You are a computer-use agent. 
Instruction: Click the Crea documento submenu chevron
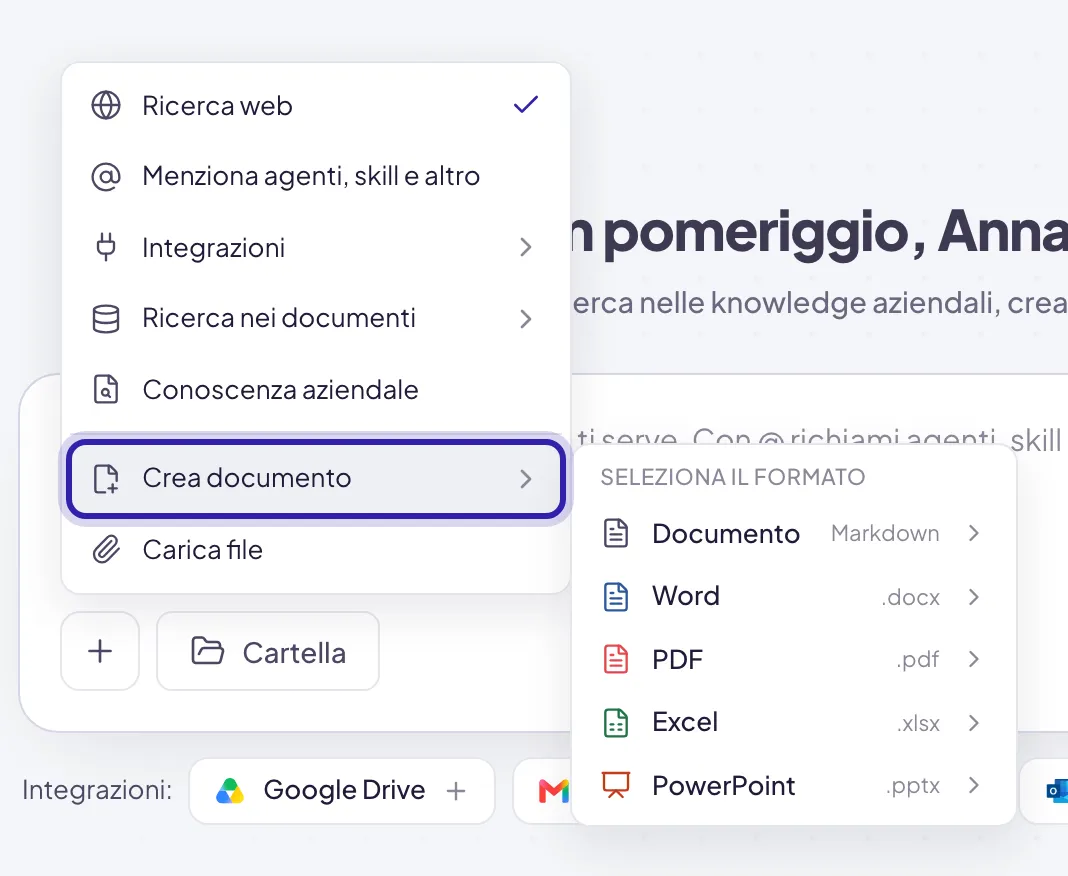526,479
